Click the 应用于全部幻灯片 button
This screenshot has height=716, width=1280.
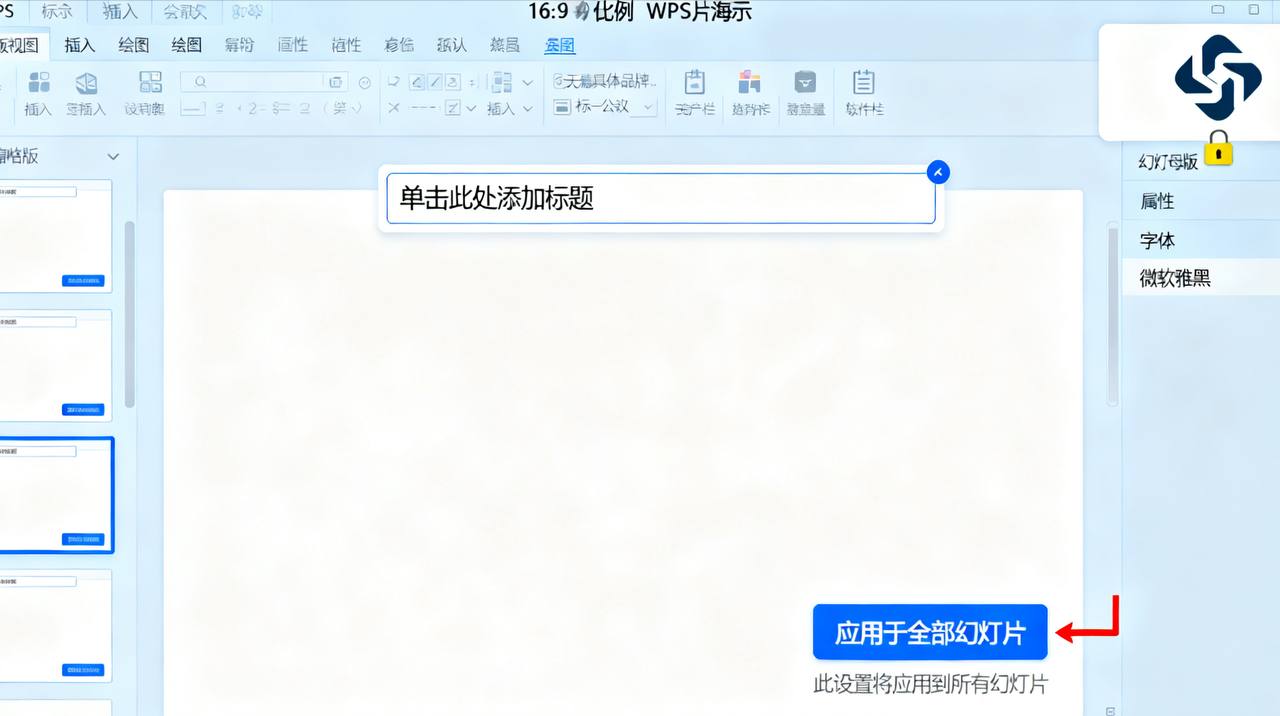point(930,632)
